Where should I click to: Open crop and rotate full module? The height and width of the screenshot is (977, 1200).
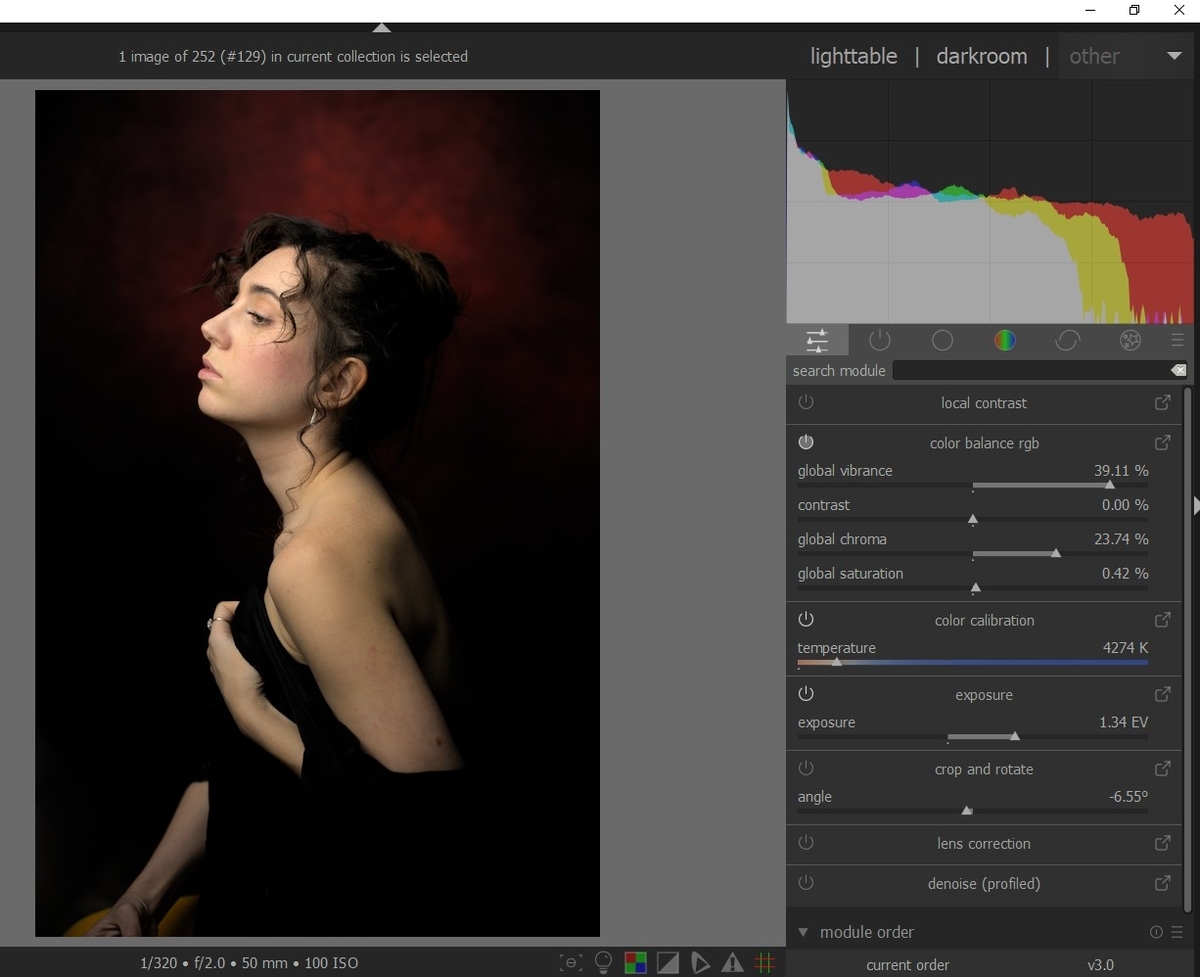[x=1162, y=768]
